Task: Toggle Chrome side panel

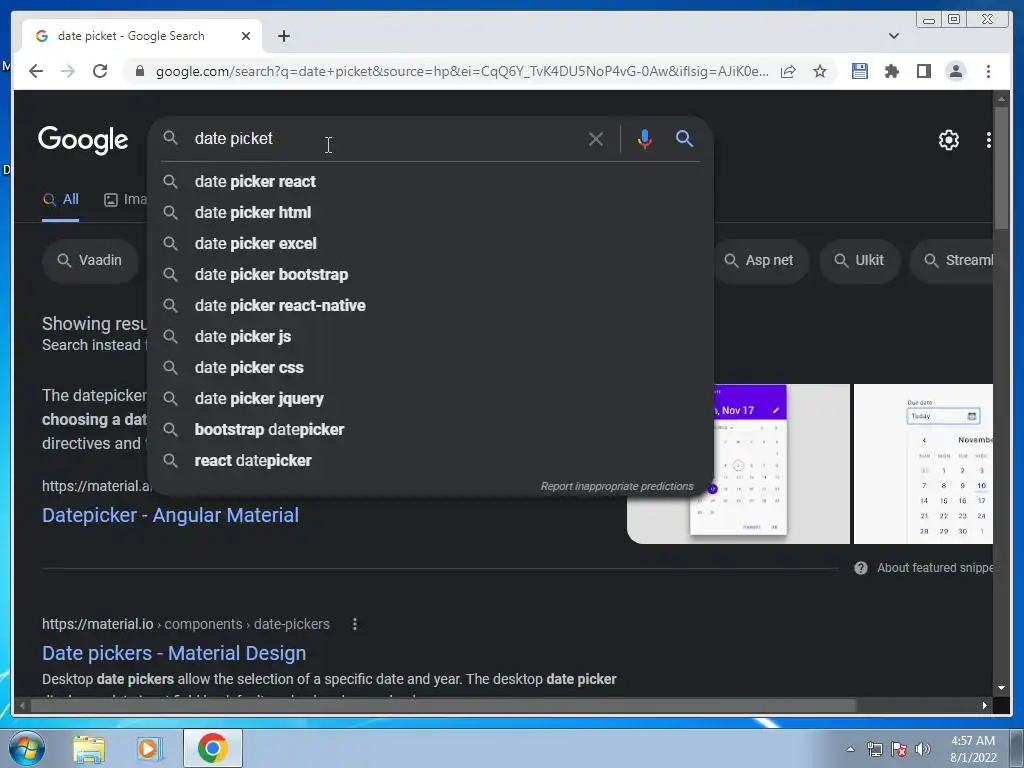Action: point(923,71)
